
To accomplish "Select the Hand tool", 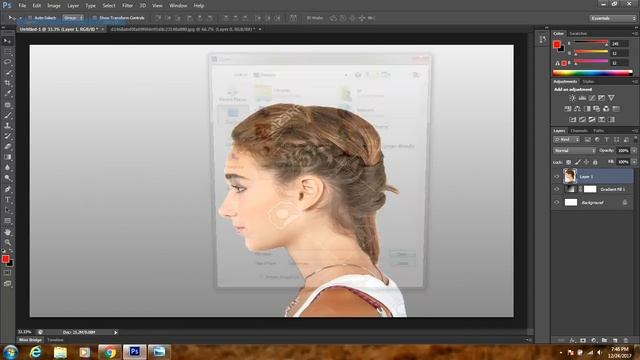I will (7, 232).
